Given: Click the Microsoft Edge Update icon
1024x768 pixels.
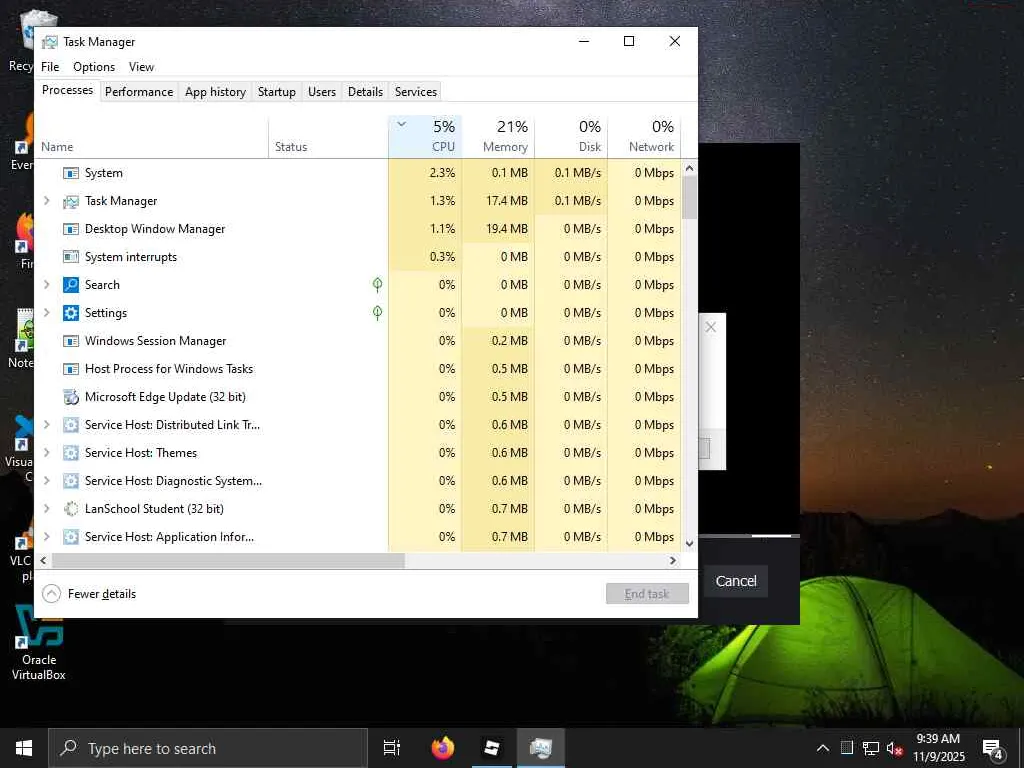Looking at the screenshot, I should (x=71, y=397).
